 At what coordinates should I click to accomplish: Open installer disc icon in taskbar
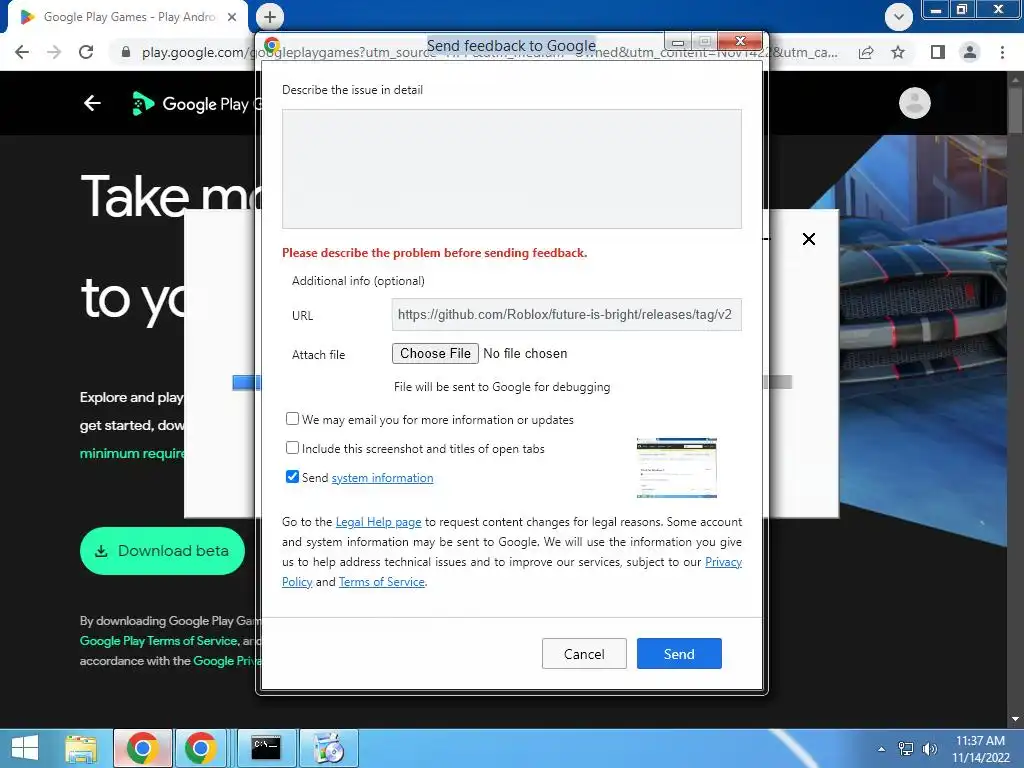click(x=328, y=748)
